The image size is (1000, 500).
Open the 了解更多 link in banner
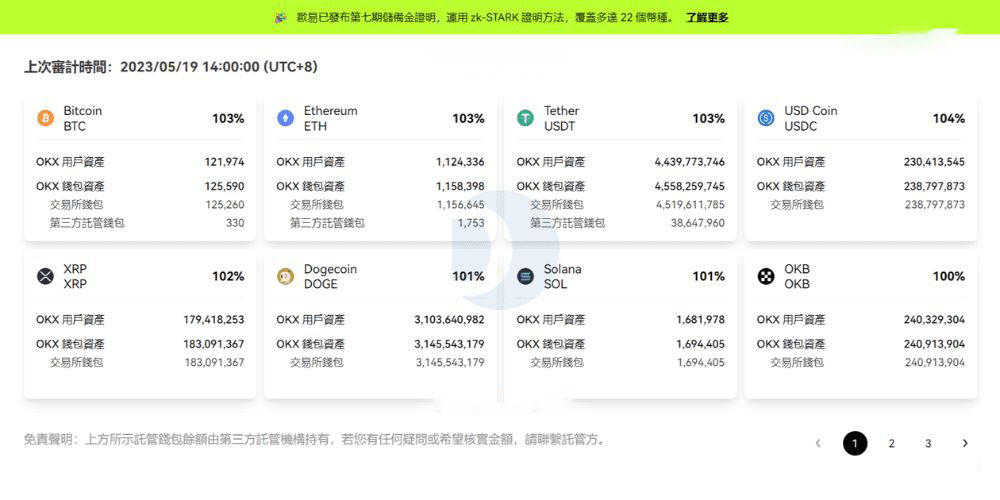[707, 18]
